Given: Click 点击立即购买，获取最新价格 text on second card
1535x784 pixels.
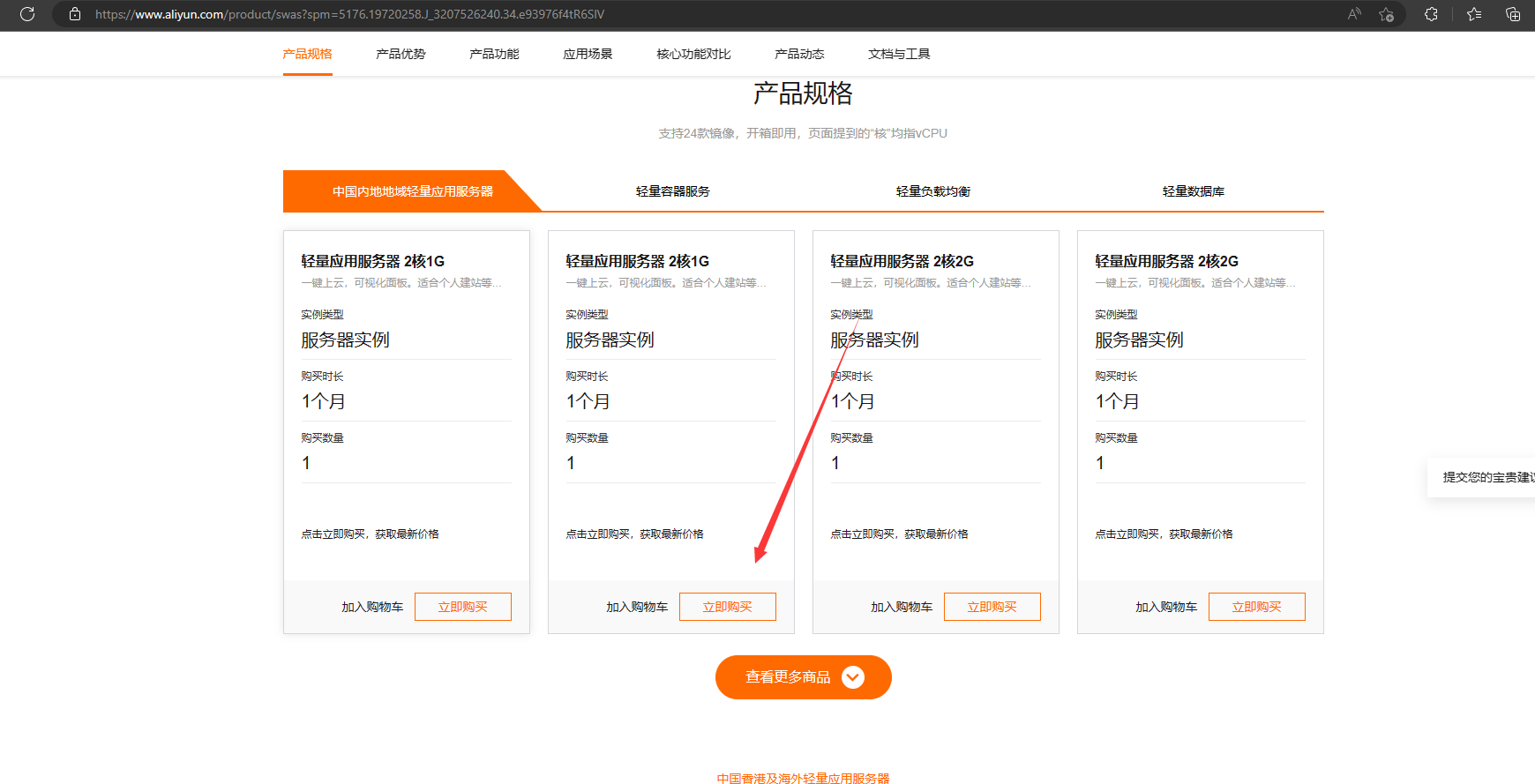Looking at the screenshot, I should pyautogui.click(x=634, y=534).
